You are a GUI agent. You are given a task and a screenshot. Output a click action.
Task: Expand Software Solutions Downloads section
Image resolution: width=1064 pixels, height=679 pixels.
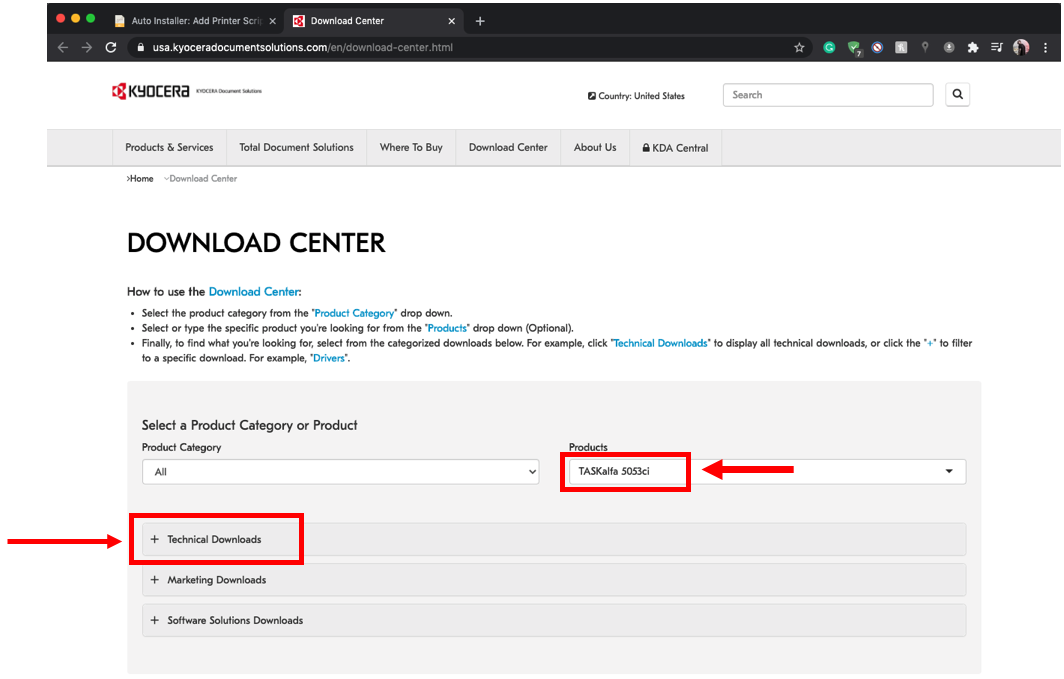point(235,621)
